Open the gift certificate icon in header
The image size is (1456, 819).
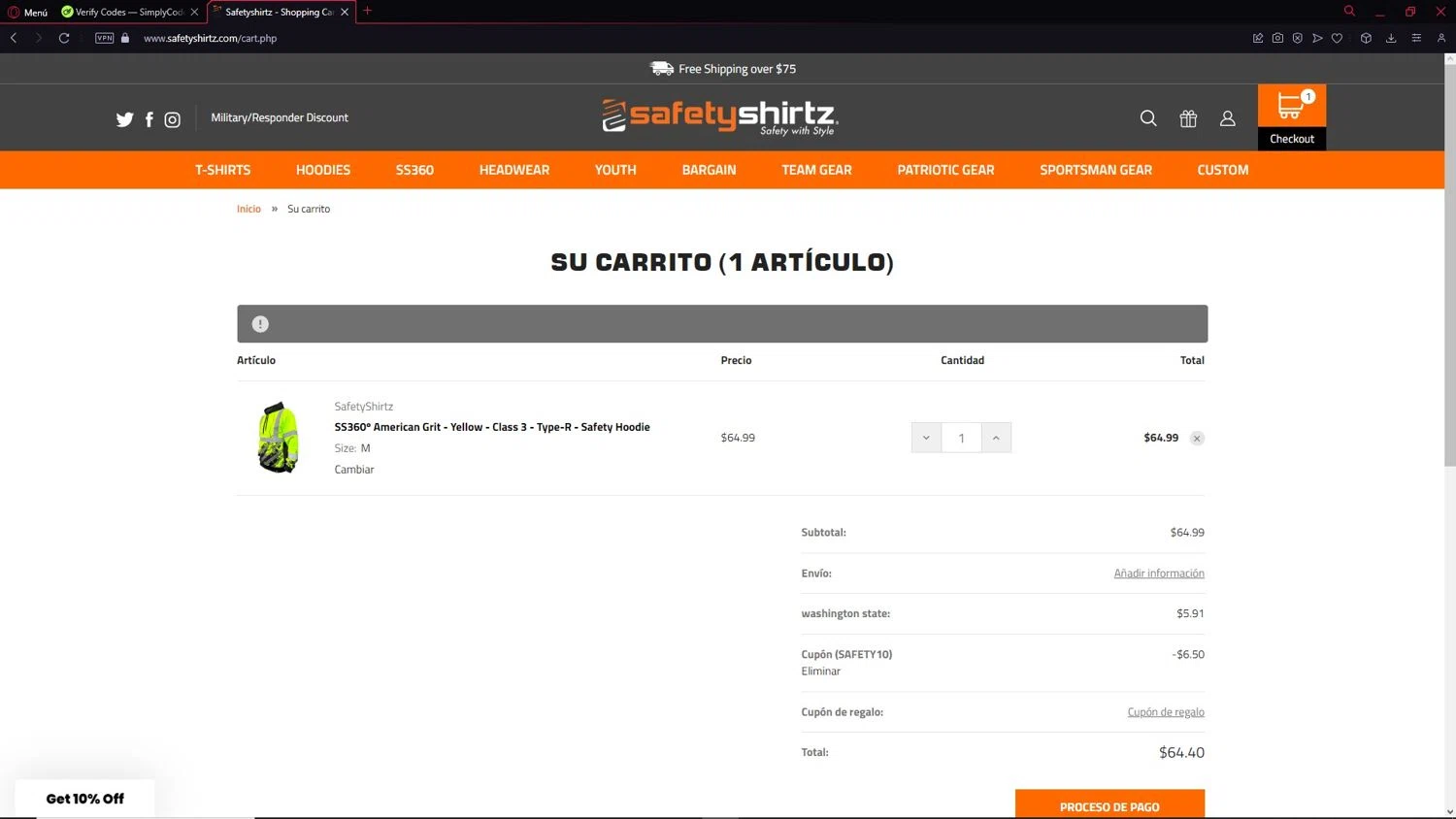click(1188, 118)
